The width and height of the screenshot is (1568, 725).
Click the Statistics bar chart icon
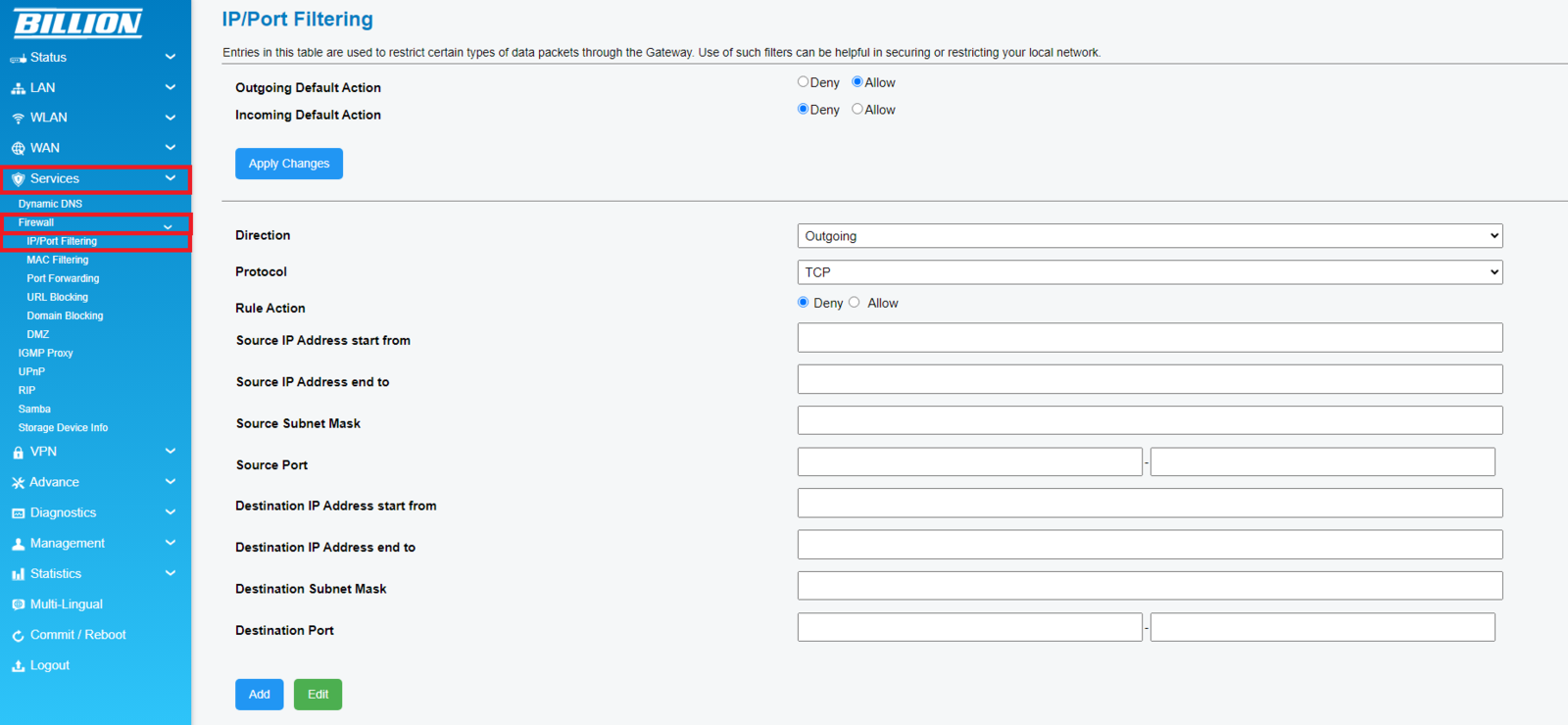[18, 574]
